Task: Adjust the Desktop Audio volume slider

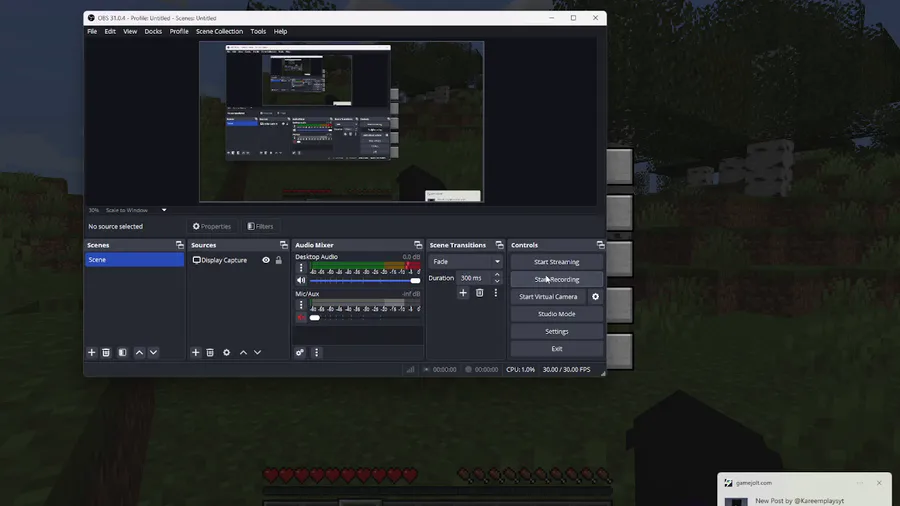Action: pos(364,281)
